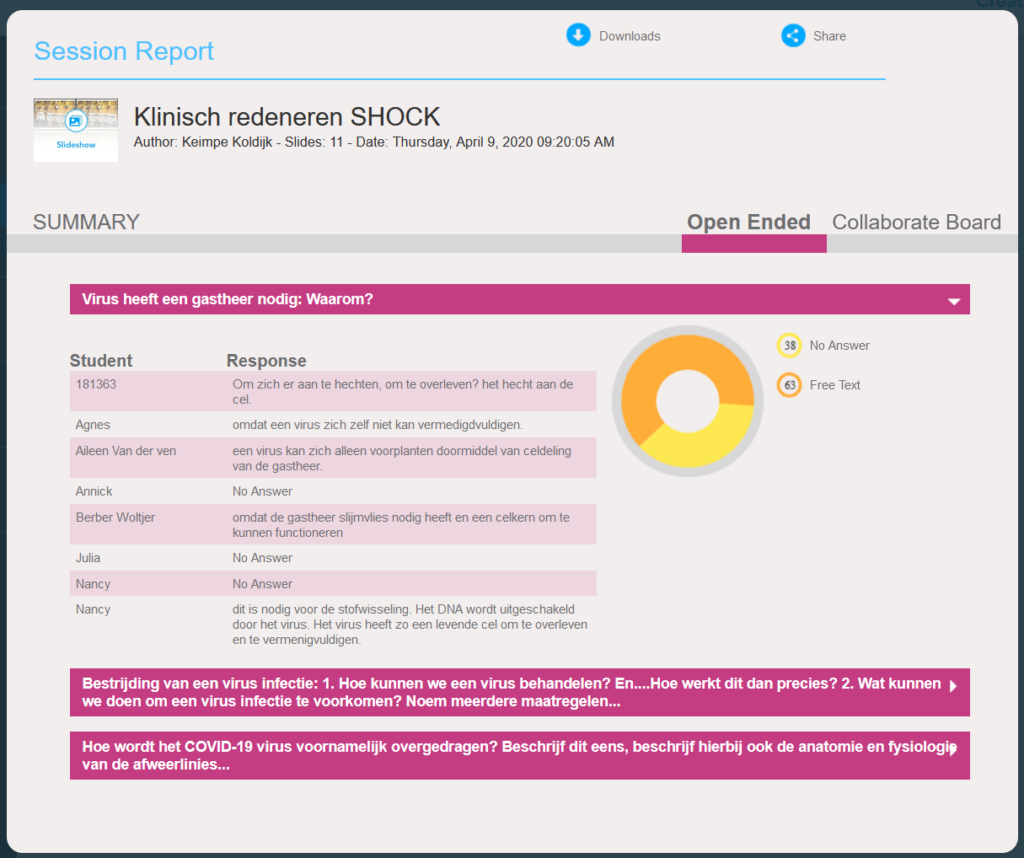
Task: Open the Slideshow thumbnail image
Action: coord(76,129)
